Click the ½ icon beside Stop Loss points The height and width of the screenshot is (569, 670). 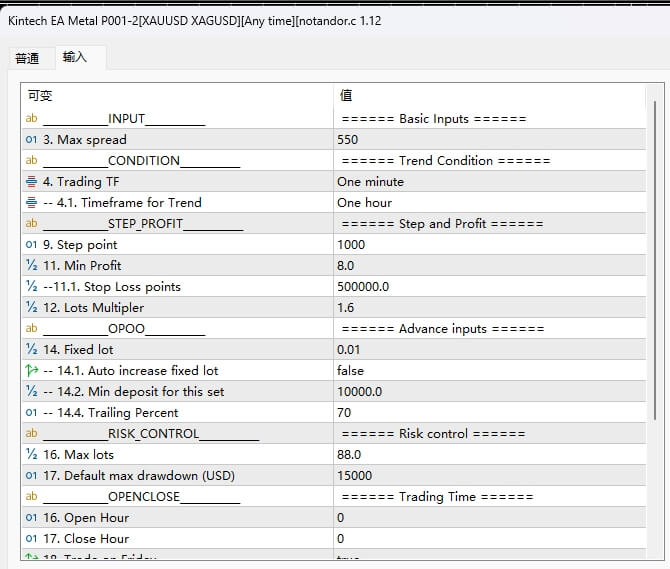(32, 286)
